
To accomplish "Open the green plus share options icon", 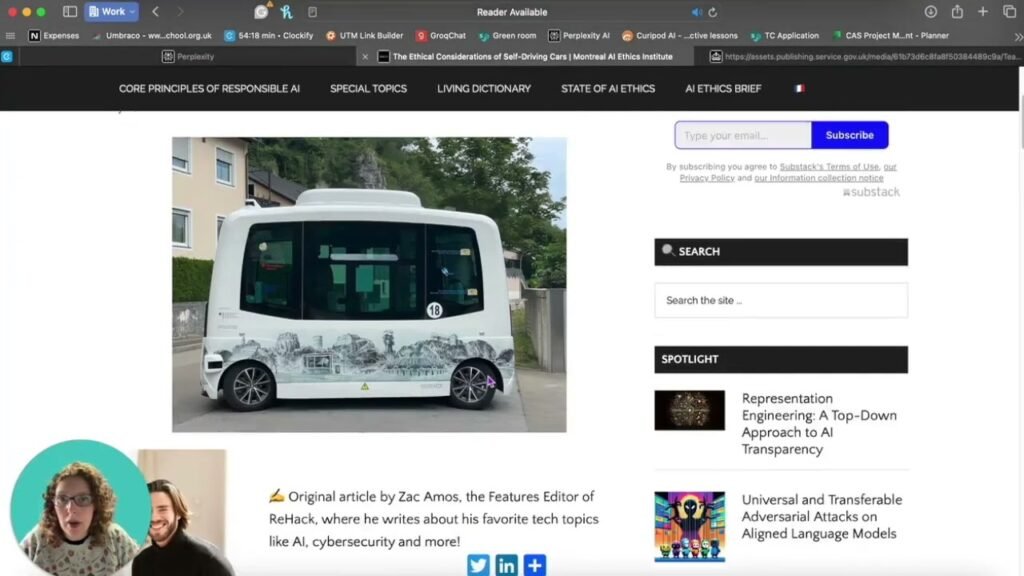I will click(535, 565).
